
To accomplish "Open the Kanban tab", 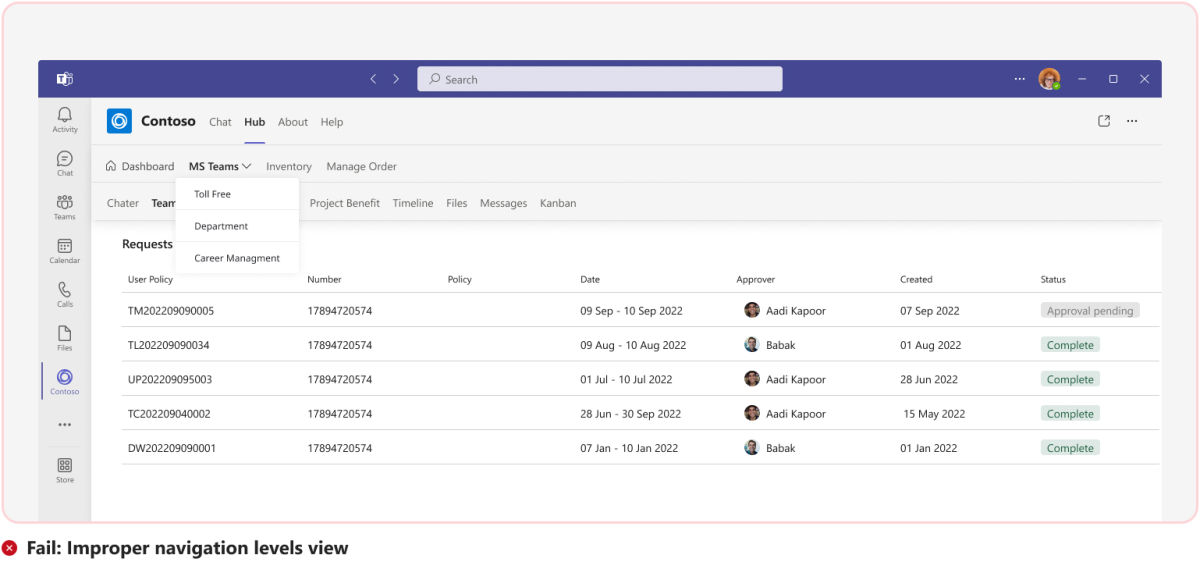I will [x=558, y=203].
